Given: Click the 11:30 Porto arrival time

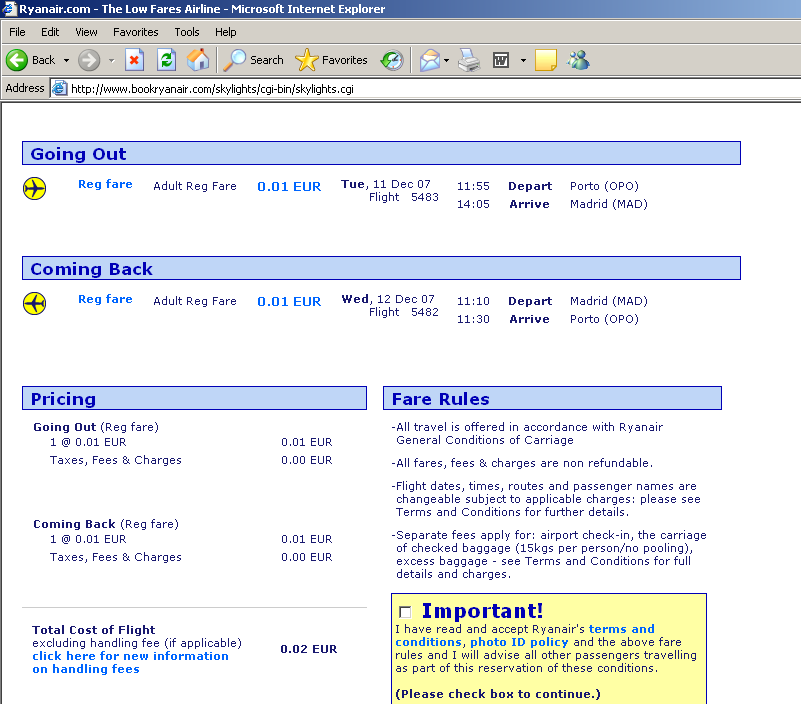Looking at the screenshot, I should click(x=473, y=319).
